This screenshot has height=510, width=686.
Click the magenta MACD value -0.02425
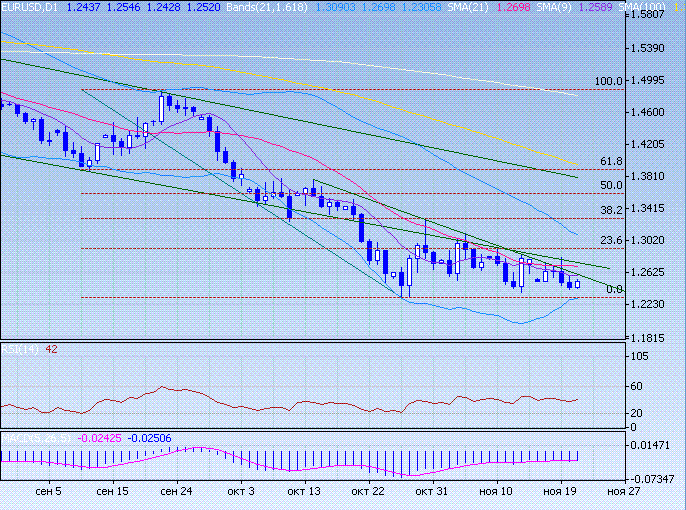pyautogui.click(x=102, y=437)
